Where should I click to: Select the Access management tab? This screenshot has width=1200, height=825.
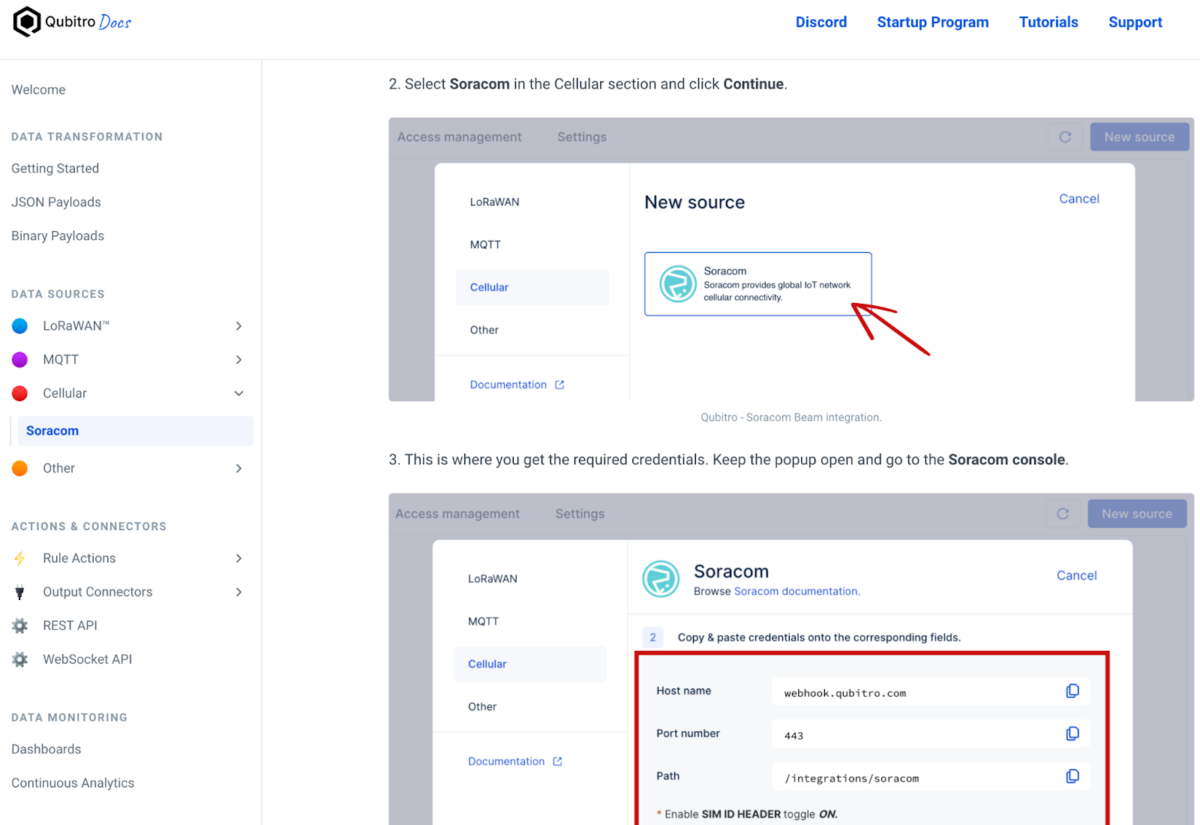[459, 137]
